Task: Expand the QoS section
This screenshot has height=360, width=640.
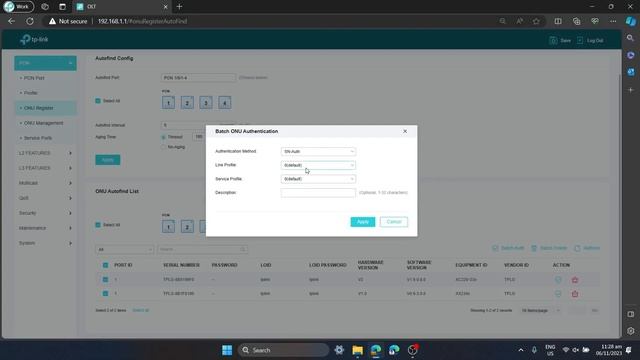Action: [45, 198]
